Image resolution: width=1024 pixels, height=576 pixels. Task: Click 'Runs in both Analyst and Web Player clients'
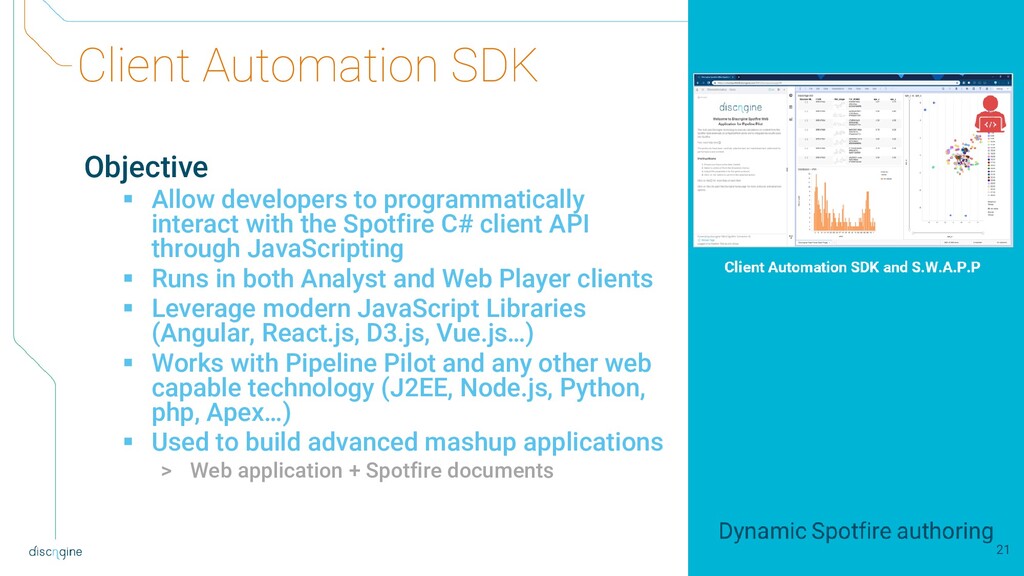pos(402,279)
